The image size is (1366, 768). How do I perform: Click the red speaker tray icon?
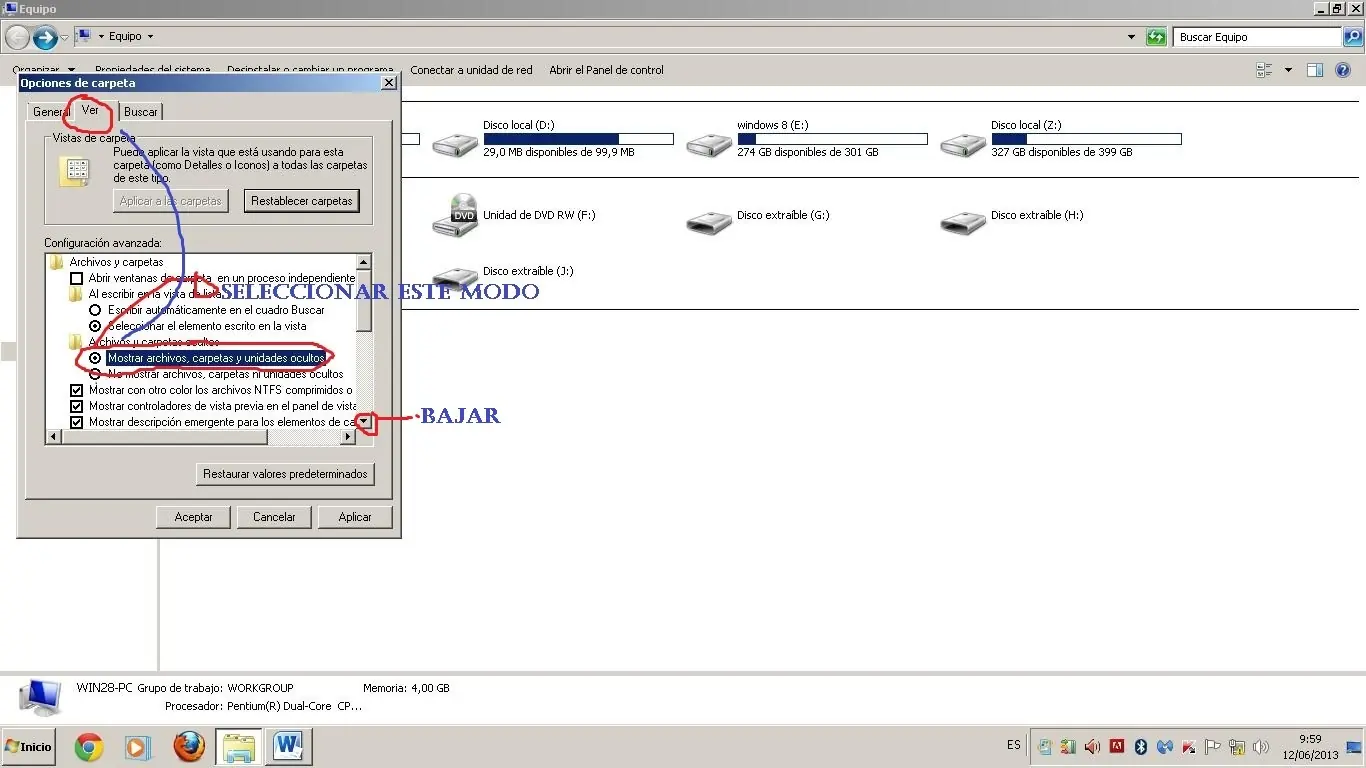1092,747
